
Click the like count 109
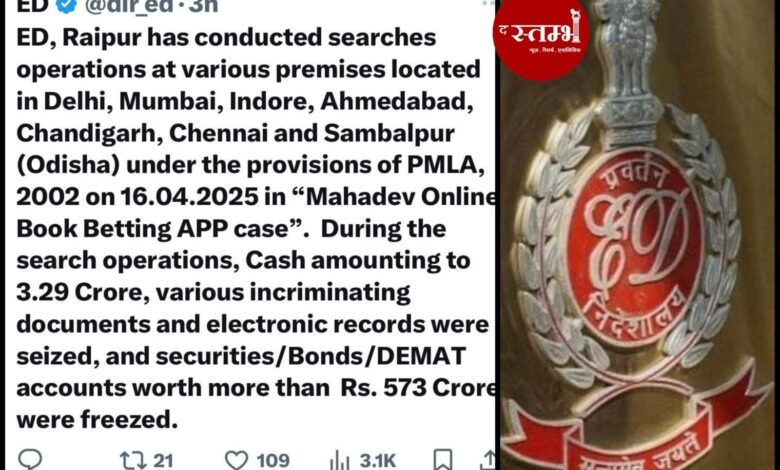(273, 461)
